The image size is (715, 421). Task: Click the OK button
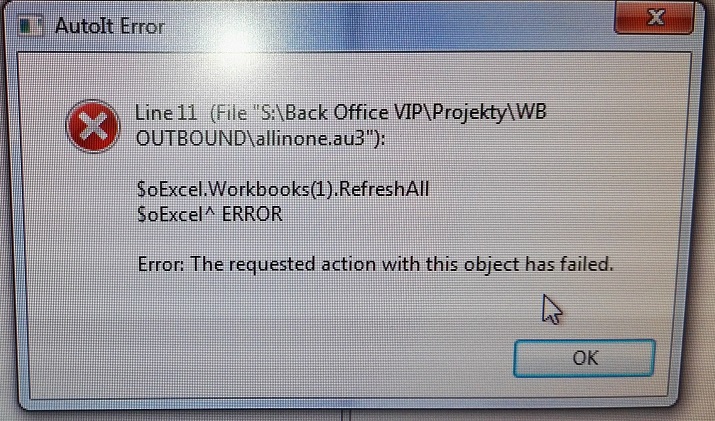pos(584,358)
